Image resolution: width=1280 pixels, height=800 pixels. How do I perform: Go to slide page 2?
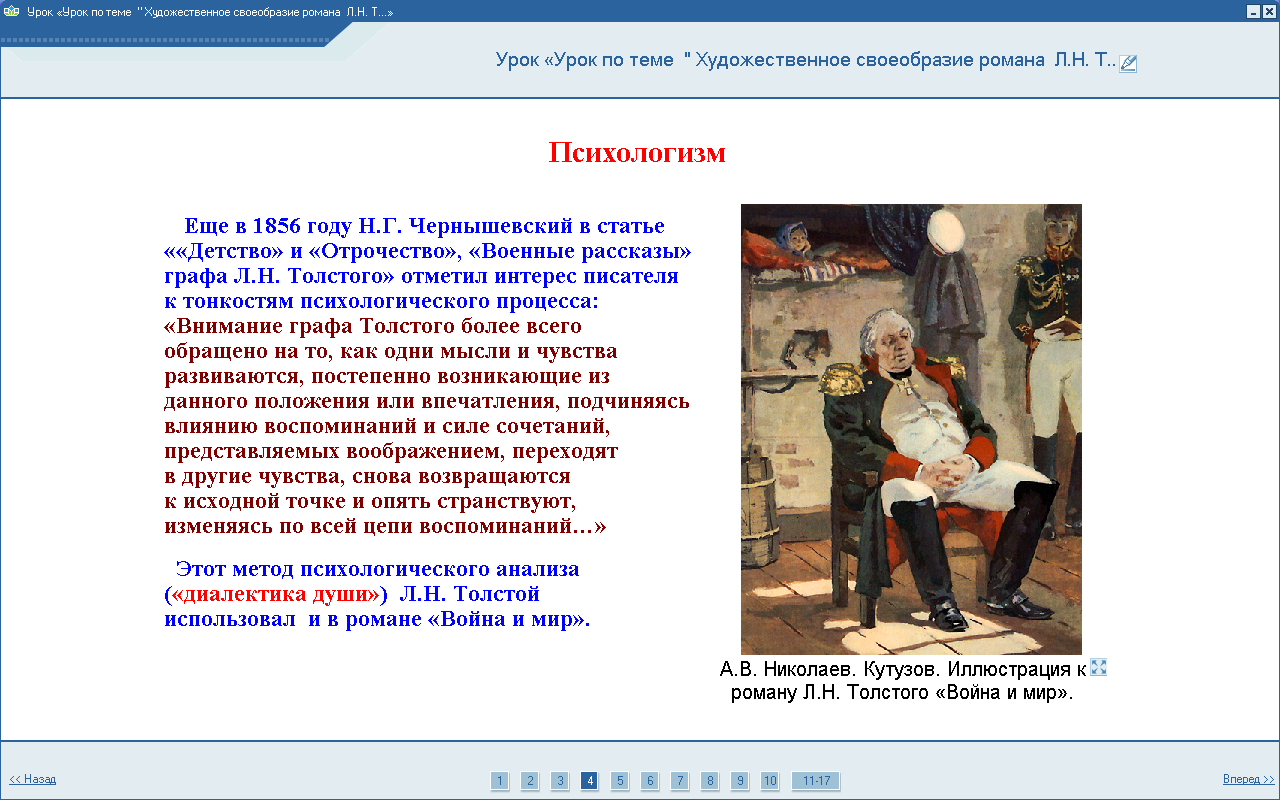[x=530, y=781]
